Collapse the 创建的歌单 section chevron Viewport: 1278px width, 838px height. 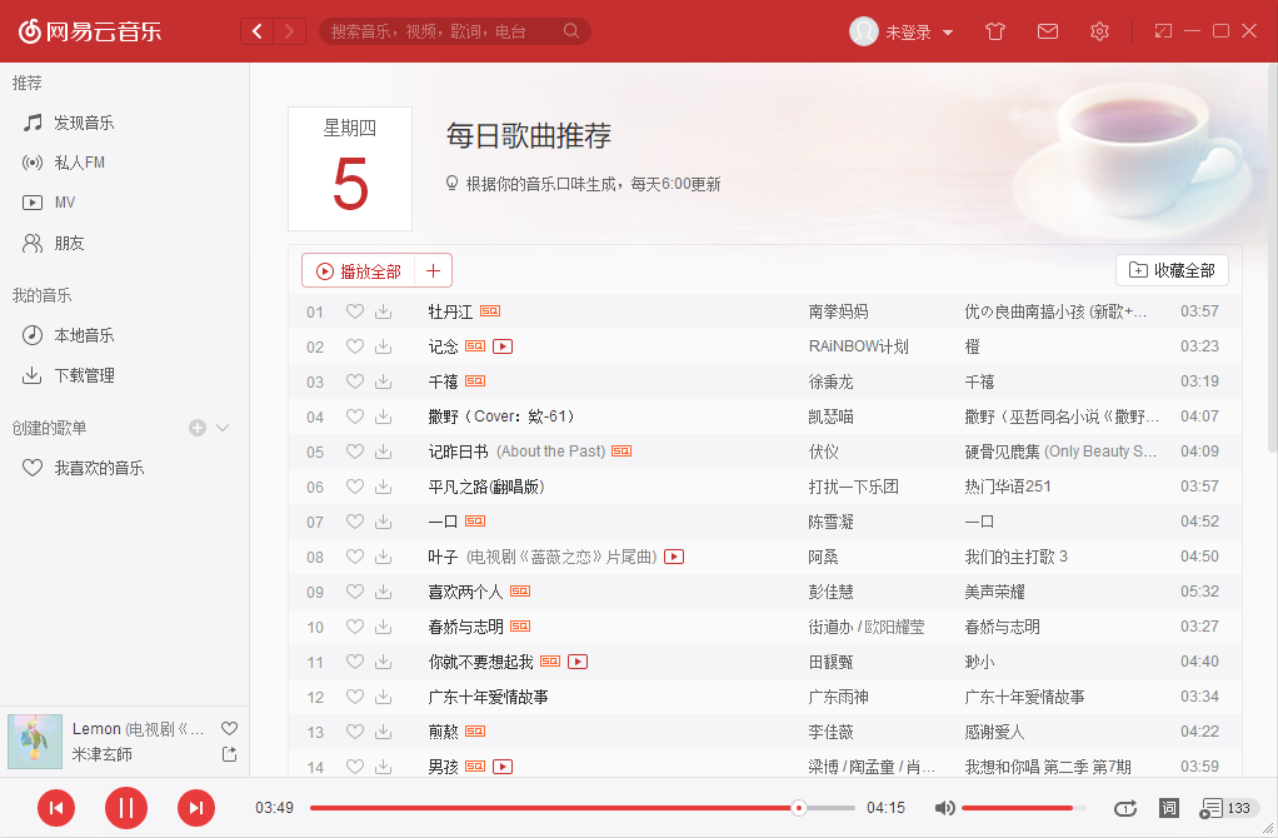tap(223, 428)
